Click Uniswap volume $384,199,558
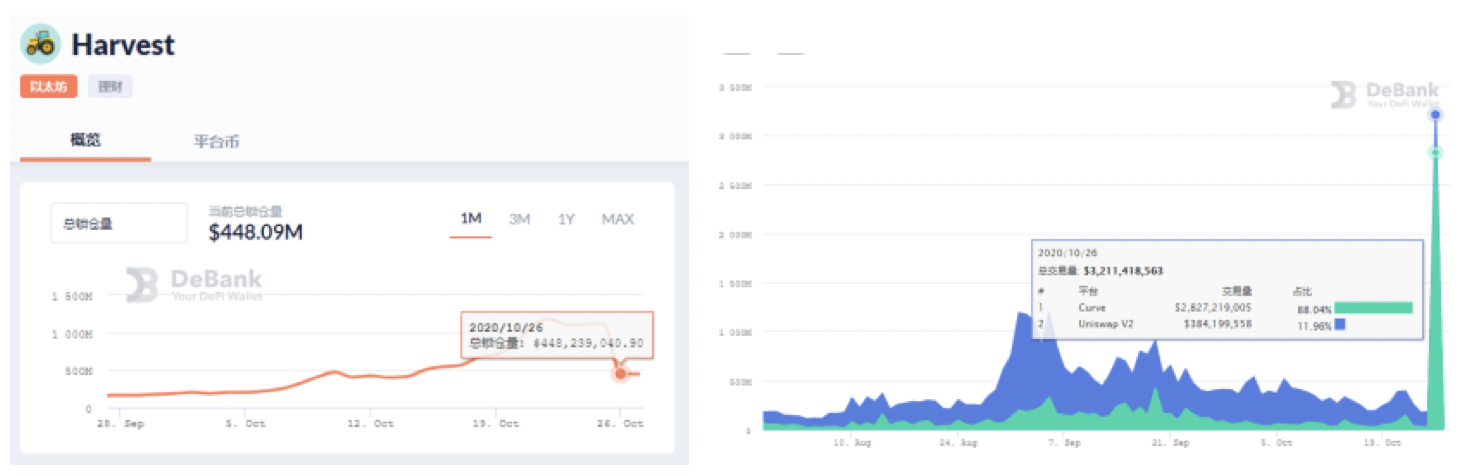The height and width of the screenshot is (476, 1464). (1218, 325)
